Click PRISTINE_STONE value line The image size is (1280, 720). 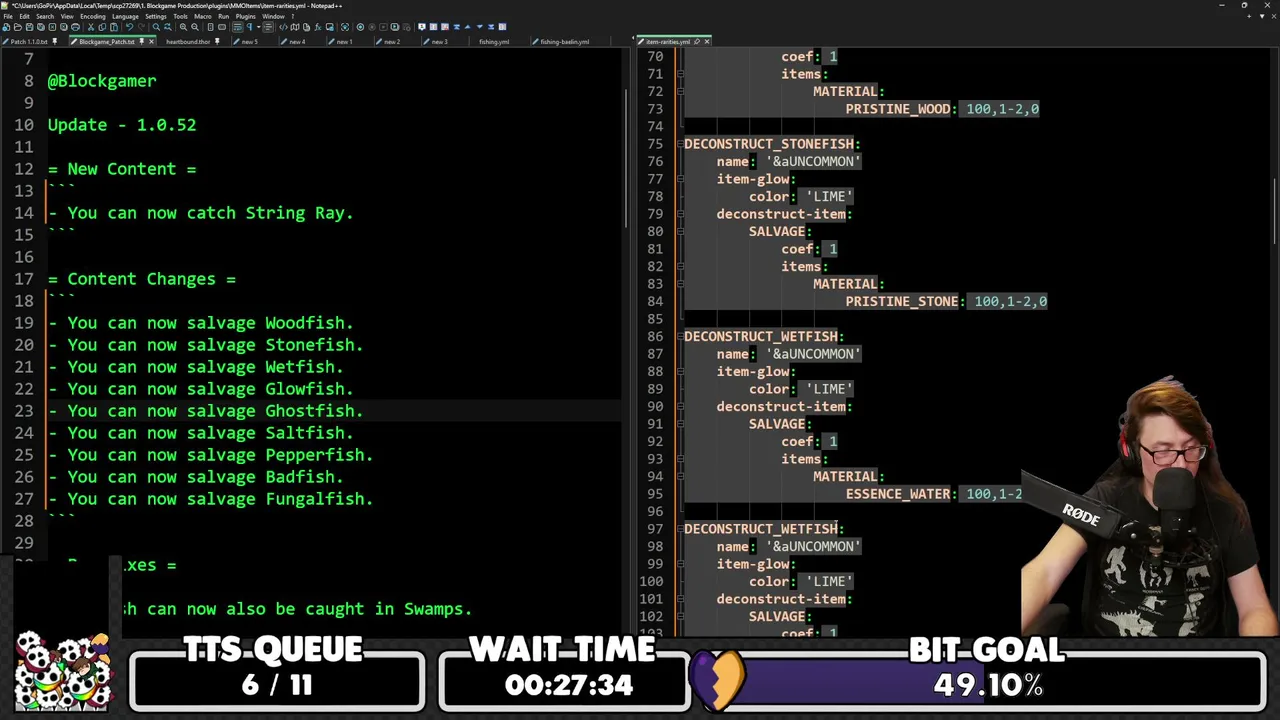[946, 301]
